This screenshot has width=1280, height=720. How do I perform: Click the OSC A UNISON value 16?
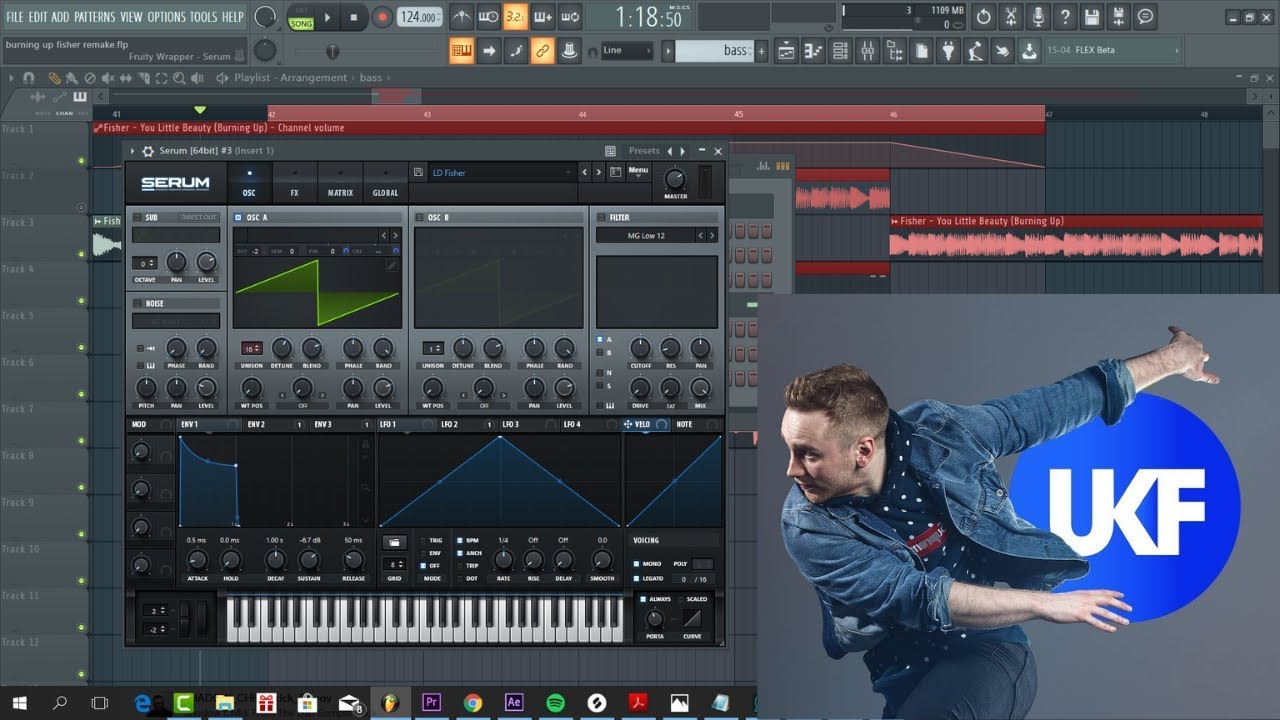tap(251, 348)
